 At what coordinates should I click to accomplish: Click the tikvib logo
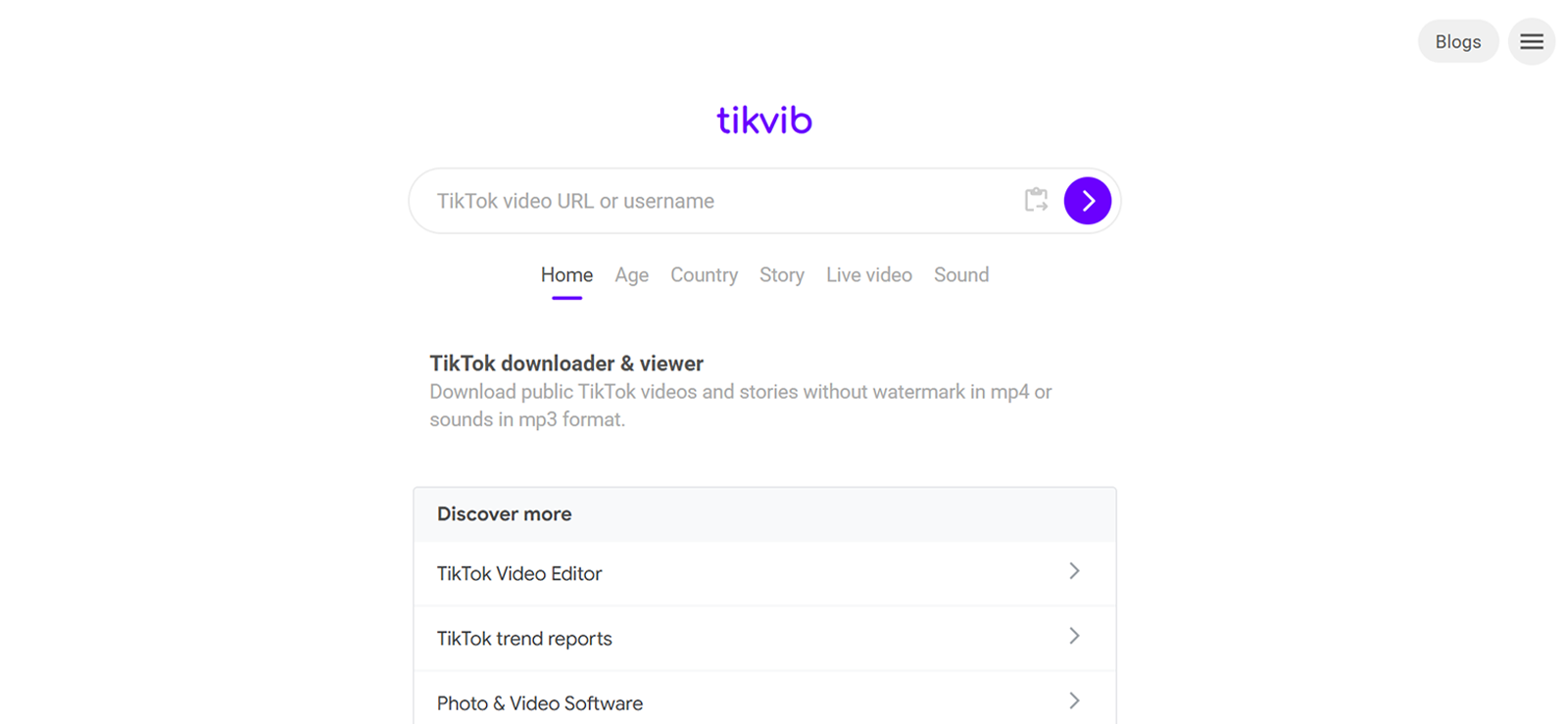click(x=764, y=120)
